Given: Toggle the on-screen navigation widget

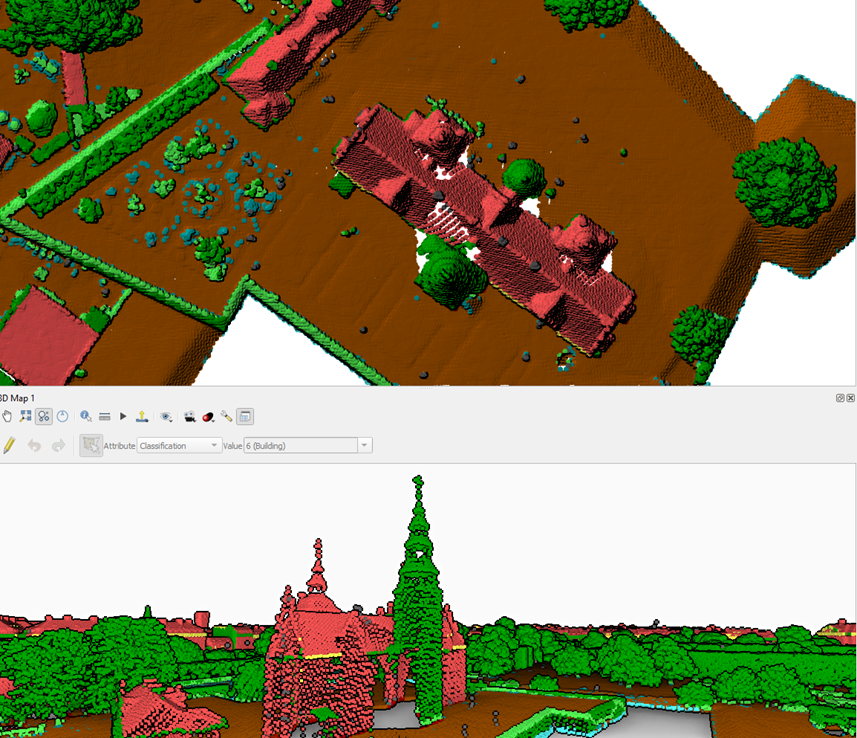Looking at the screenshot, I should point(44,417).
